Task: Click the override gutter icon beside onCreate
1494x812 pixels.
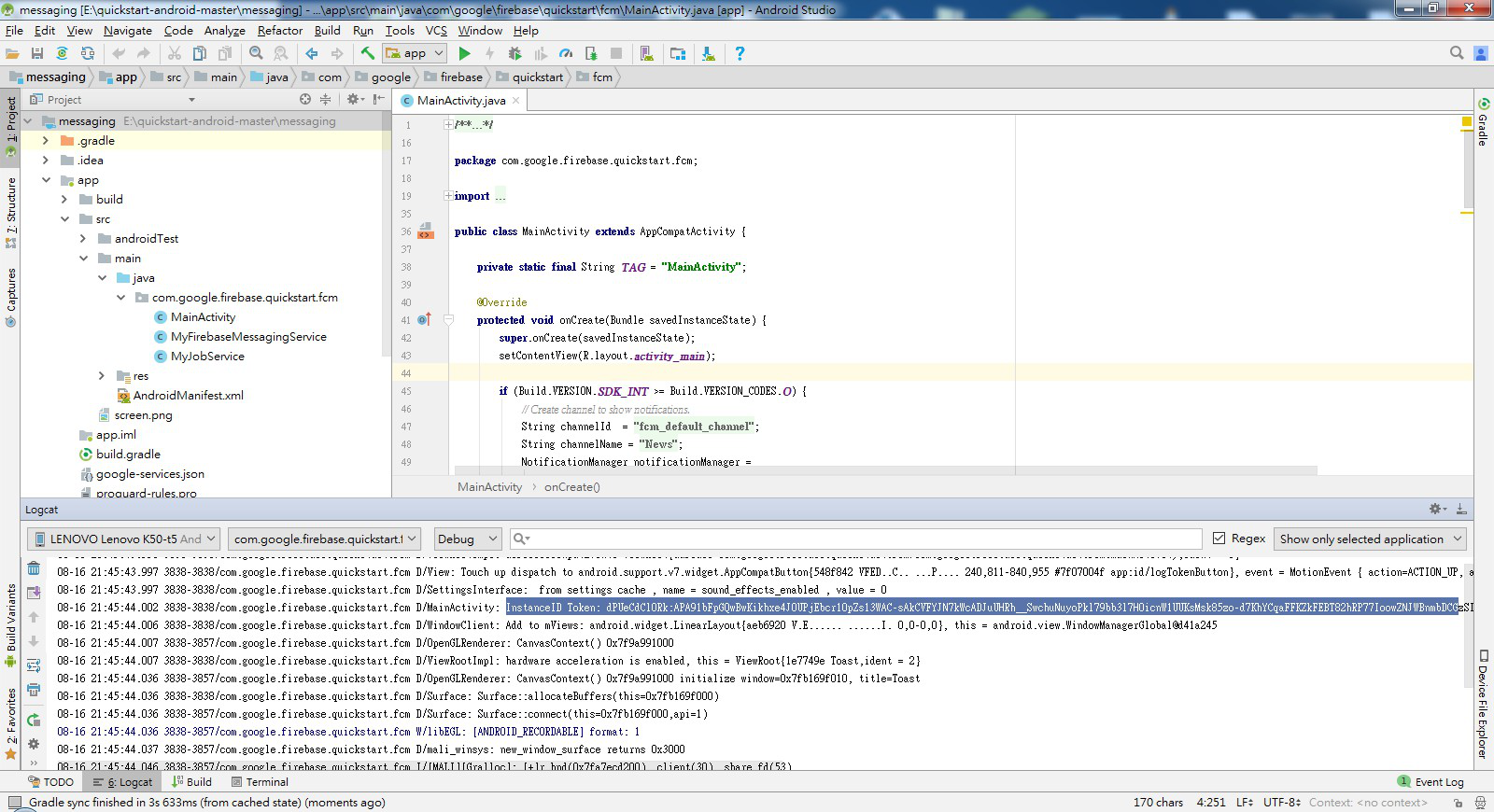Action: pos(423,320)
